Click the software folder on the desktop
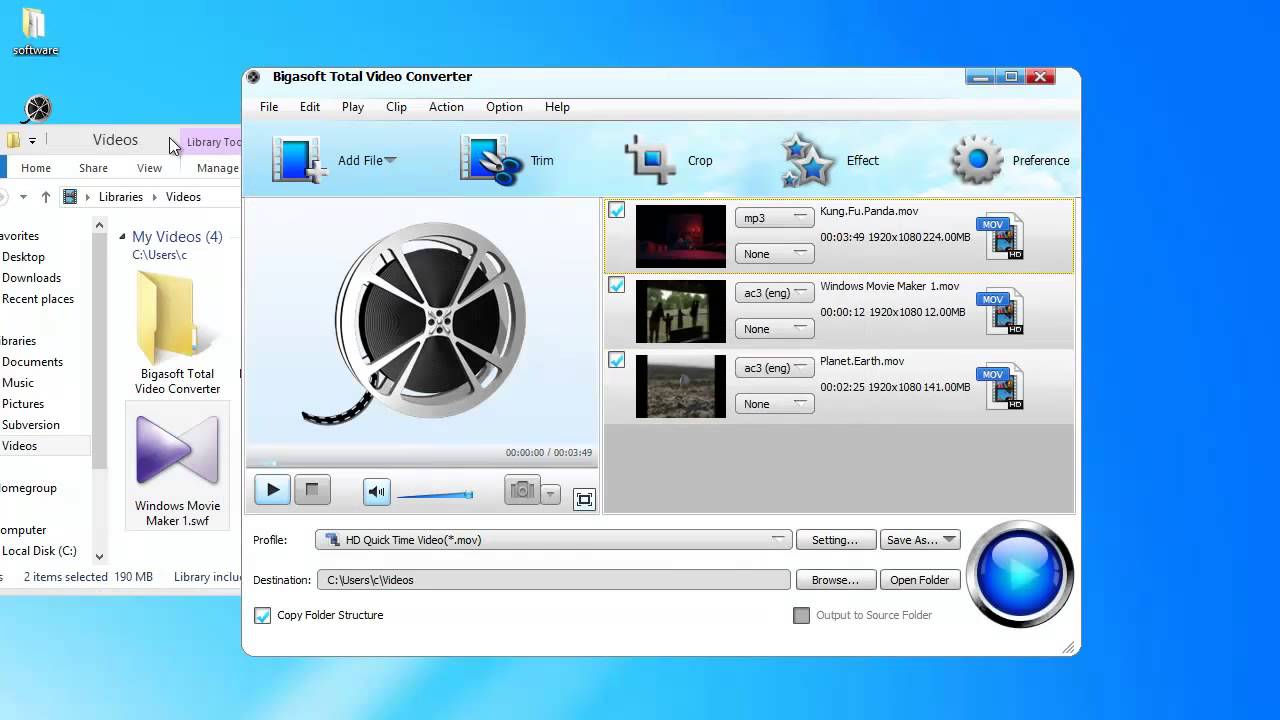1280x720 pixels. (x=35, y=31)
